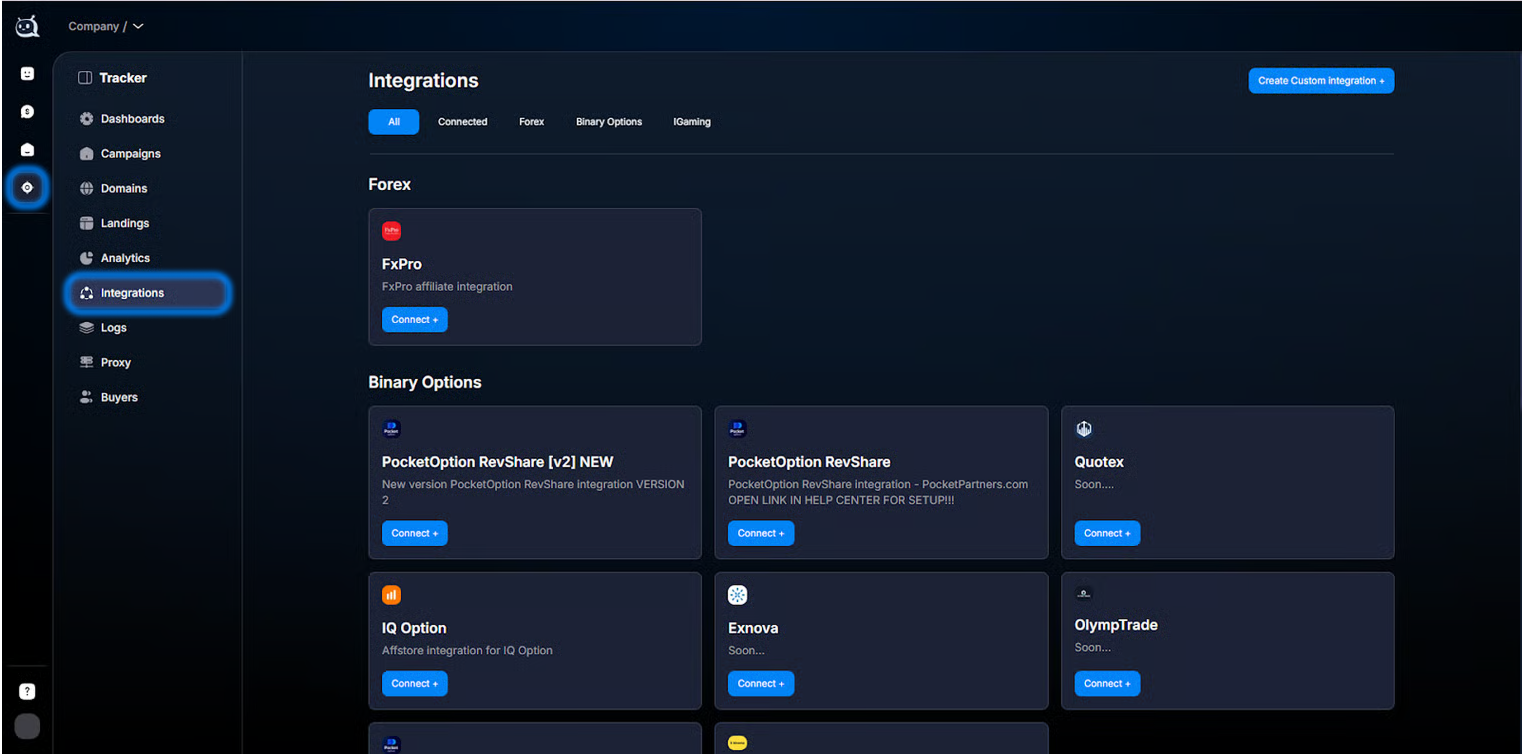Click the PocketOption RevShare [v2] logo icon
Image resolution: width=1522 pixels, height=754 pixels.
(392, 429)
